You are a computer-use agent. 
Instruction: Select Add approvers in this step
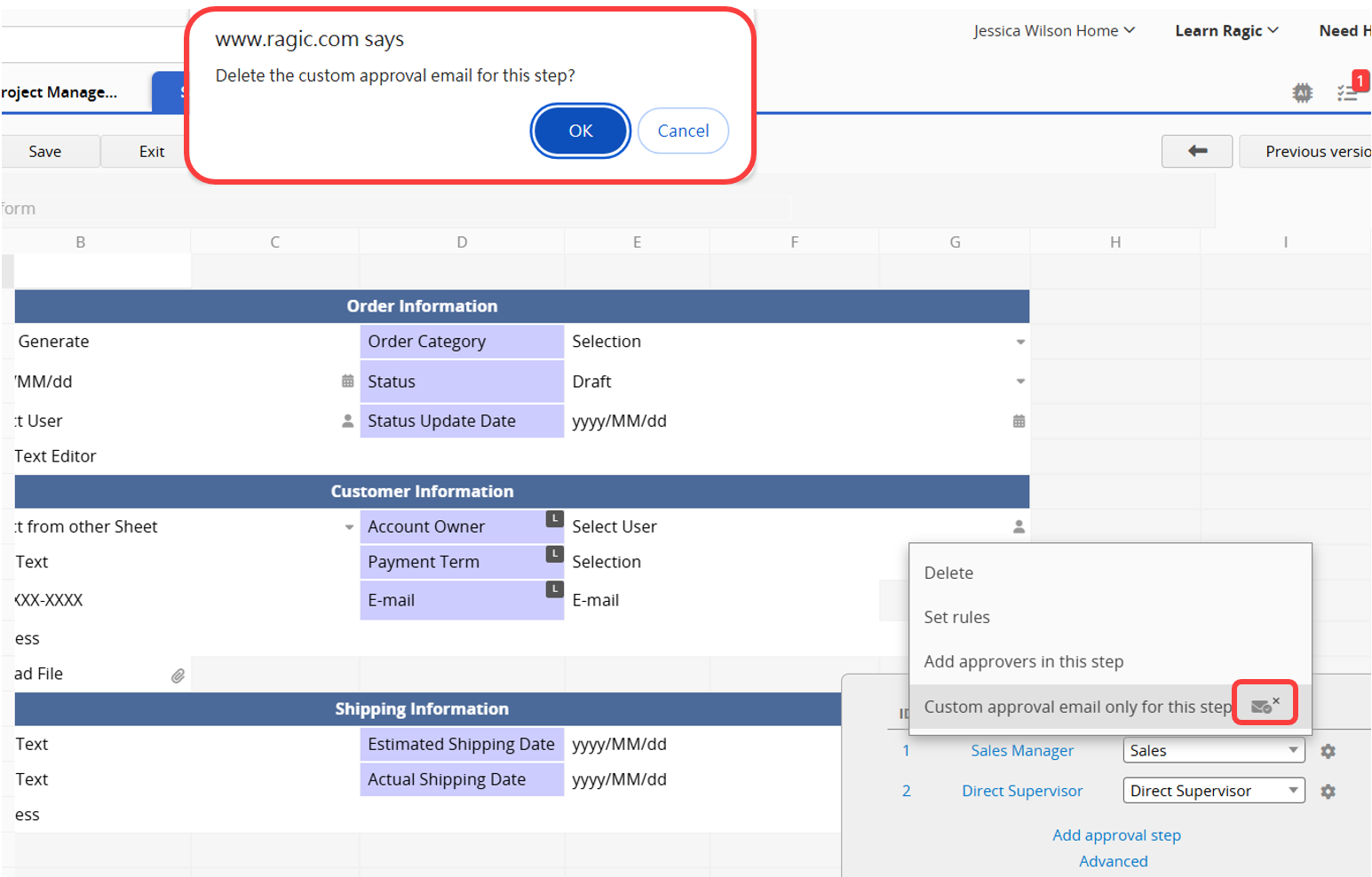(x=1023, y=661)
